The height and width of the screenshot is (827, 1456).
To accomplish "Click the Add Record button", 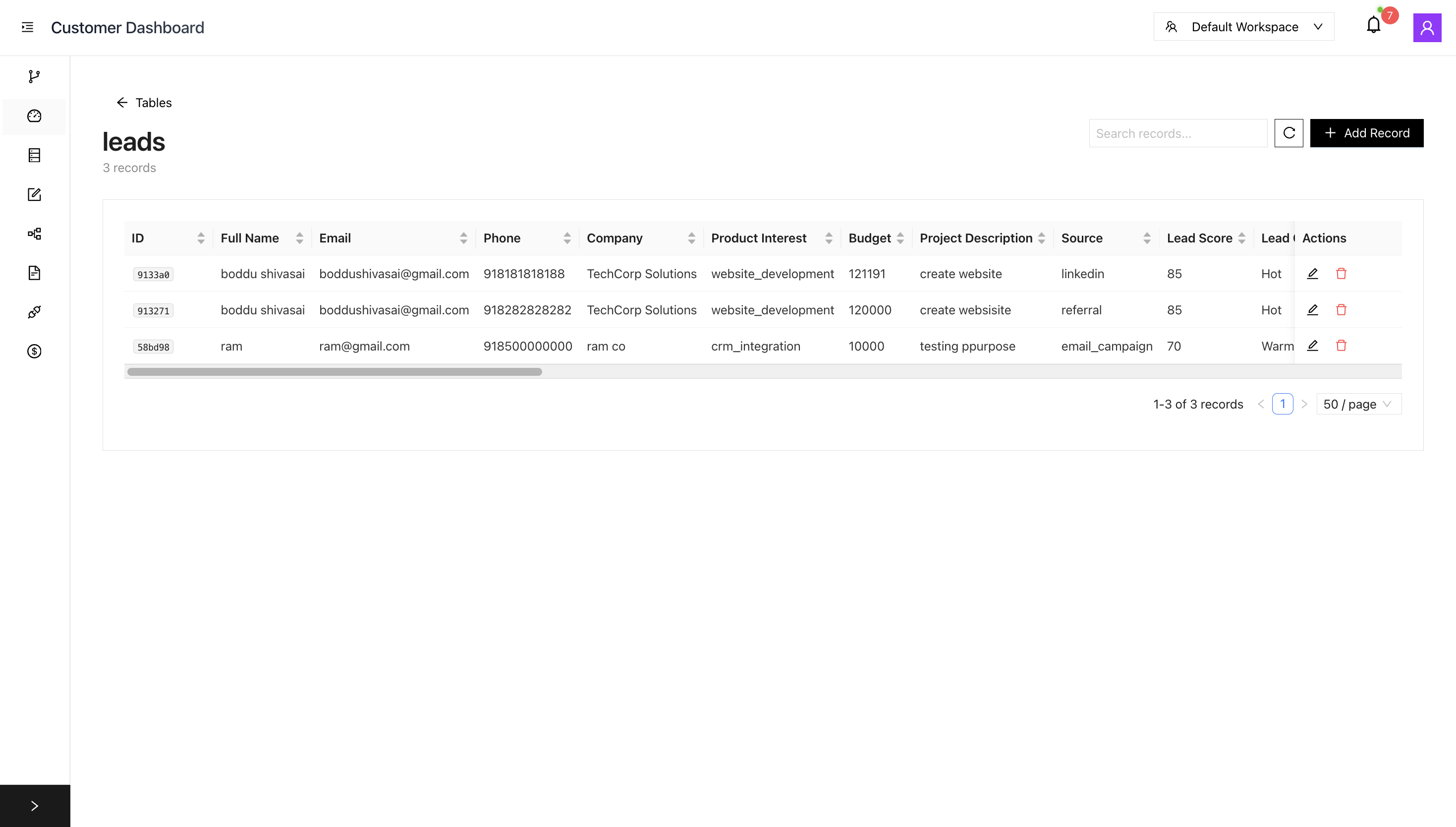I will click(x=1366, y=133).
